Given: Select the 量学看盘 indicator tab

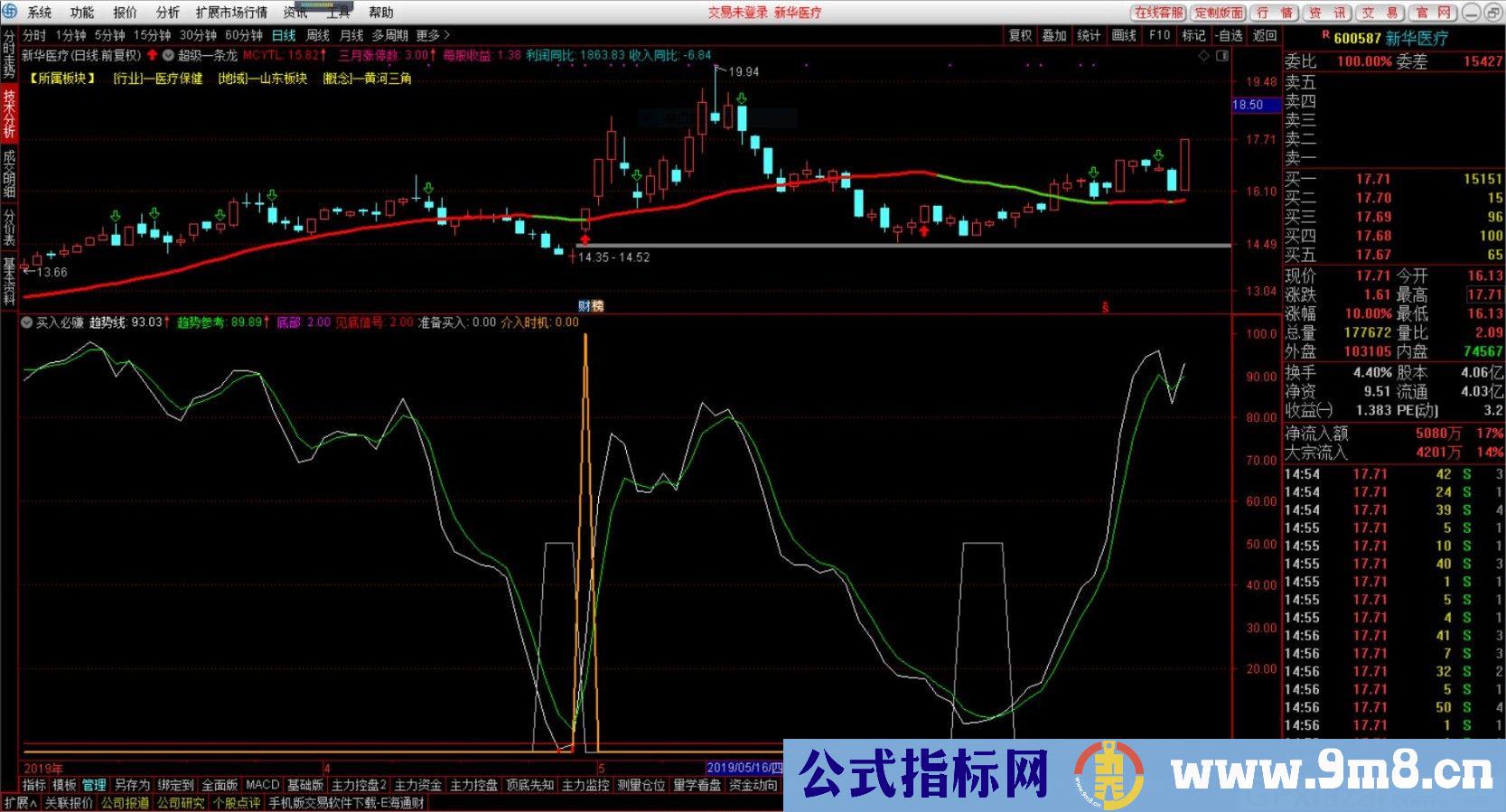Looking at the screenshot, I should (x=697, y=785).
